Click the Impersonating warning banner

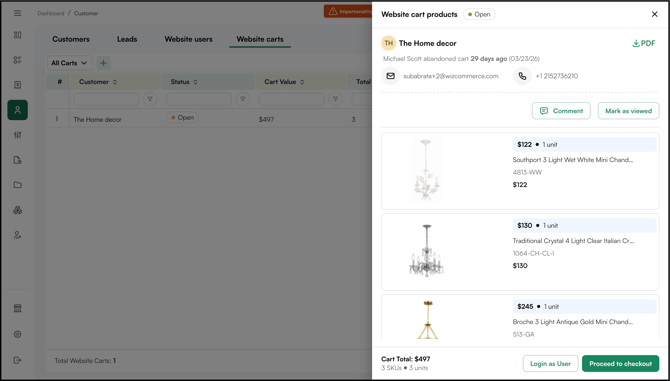348,12
